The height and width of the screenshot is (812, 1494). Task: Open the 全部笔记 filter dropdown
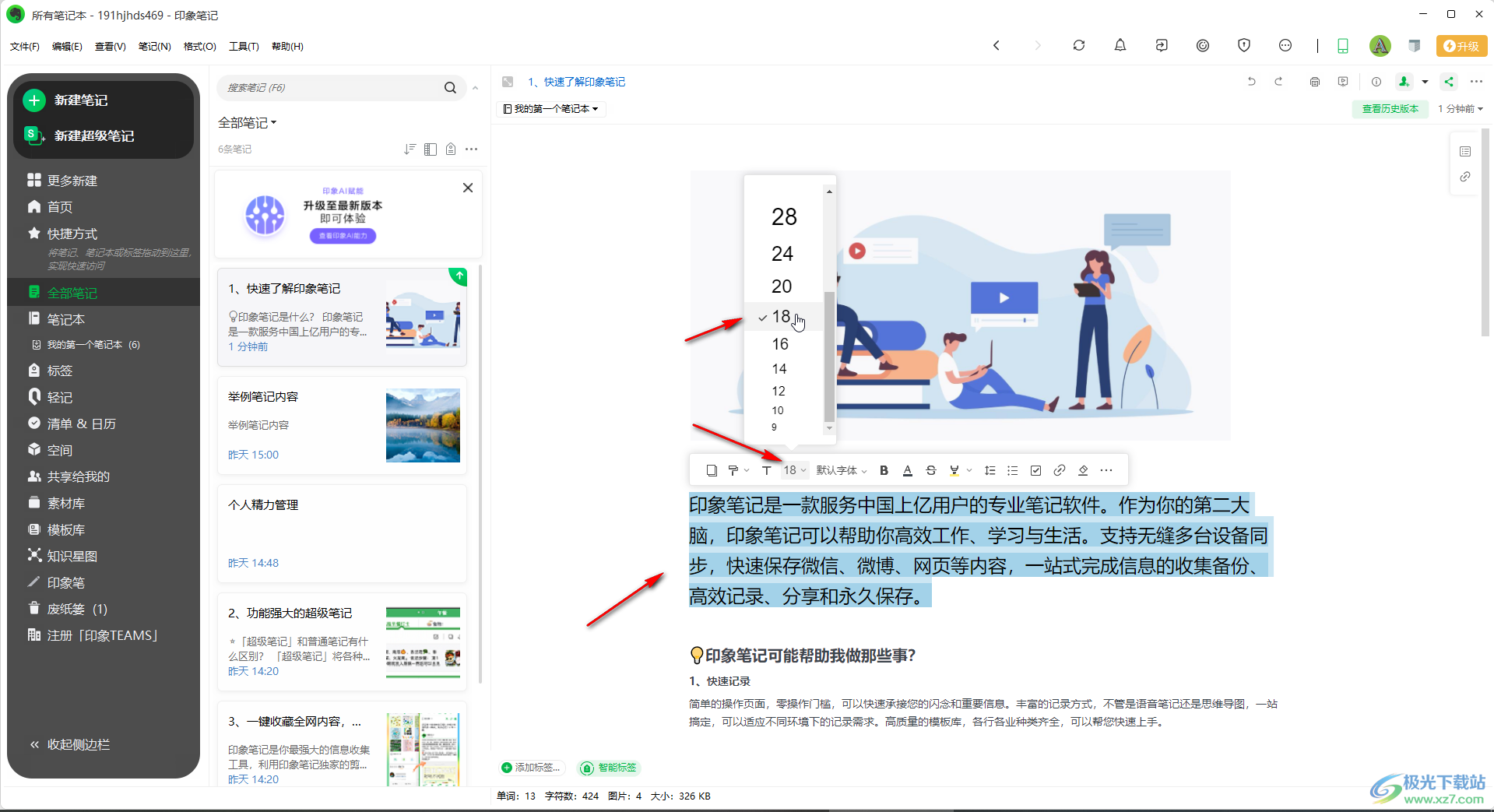click(x=248, y=122)
